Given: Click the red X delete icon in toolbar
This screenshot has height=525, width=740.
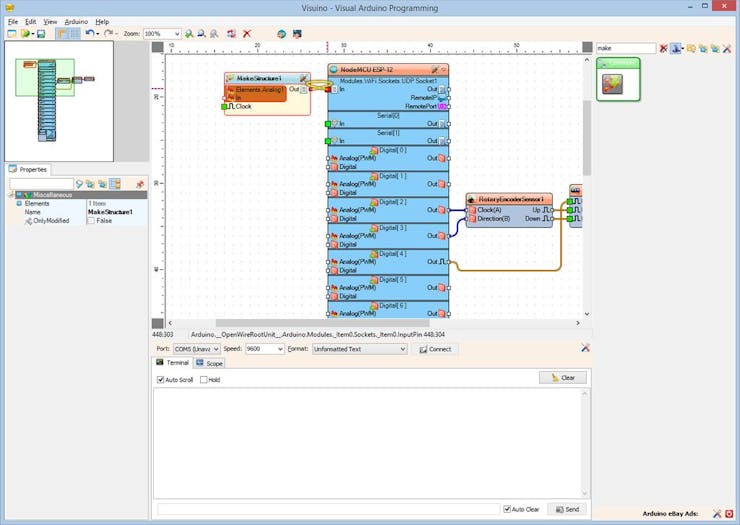Looking at the screenshot, I should (x=247, y=34).
